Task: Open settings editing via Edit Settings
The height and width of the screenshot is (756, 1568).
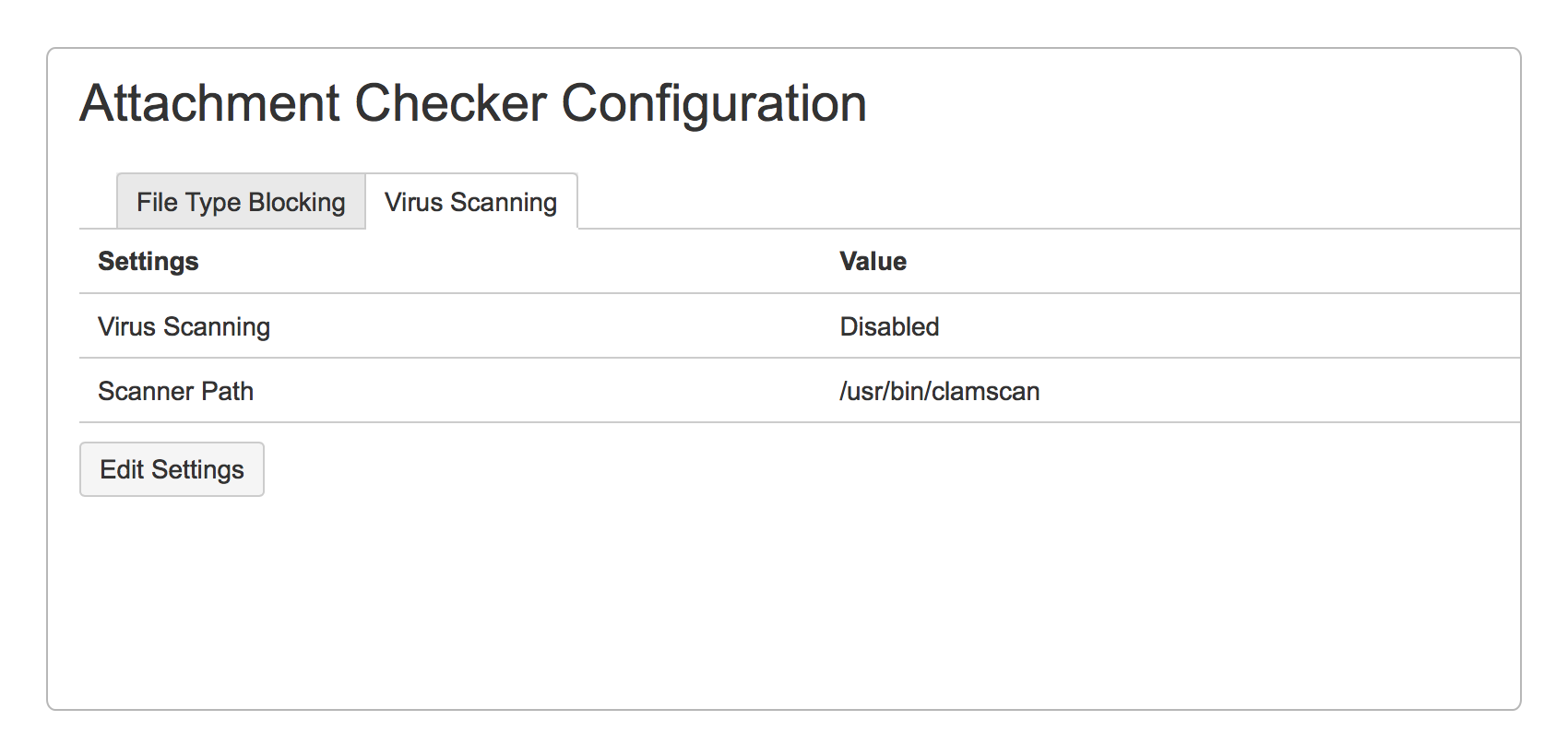Action: pyautogui.click(x=172, y=468)
